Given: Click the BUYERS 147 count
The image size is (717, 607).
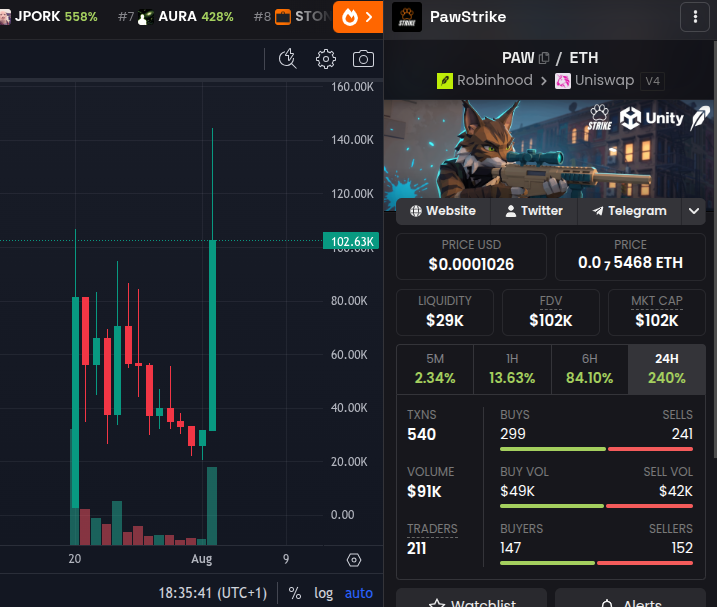Looking at the screenshot, I should 510,548.
